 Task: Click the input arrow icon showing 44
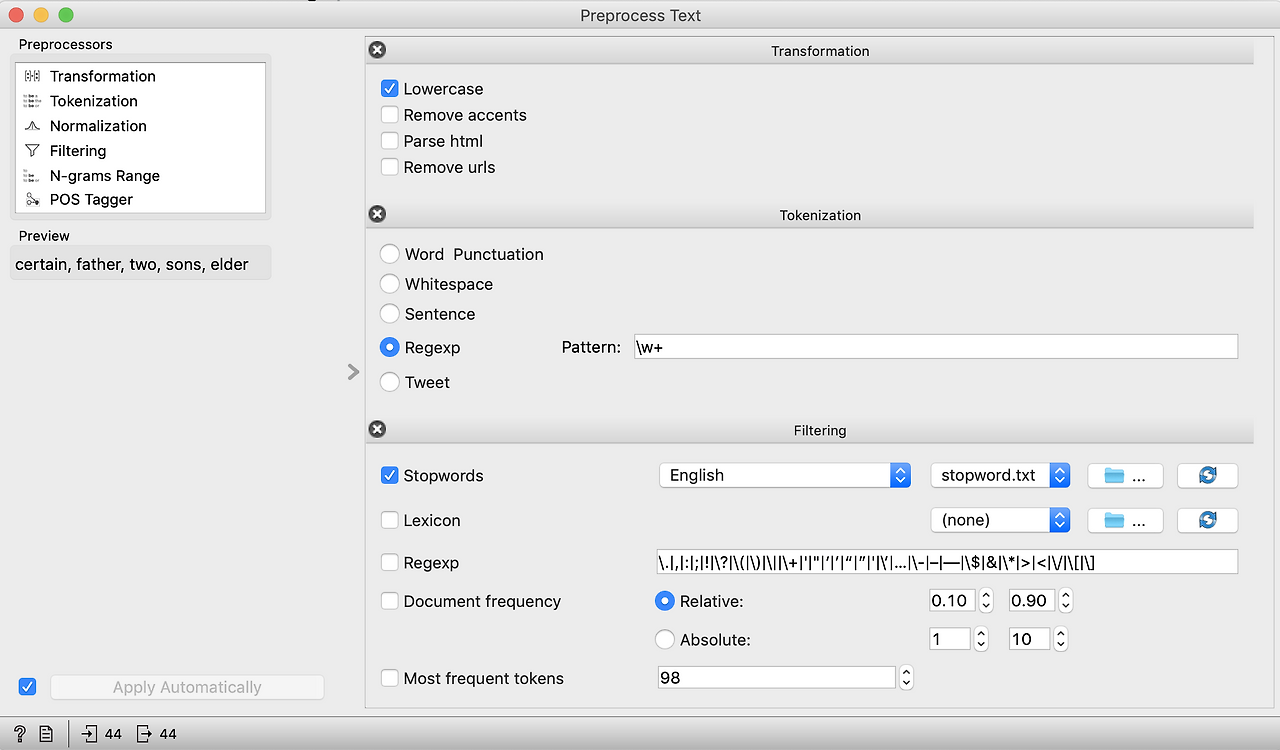tap(89, 733)
